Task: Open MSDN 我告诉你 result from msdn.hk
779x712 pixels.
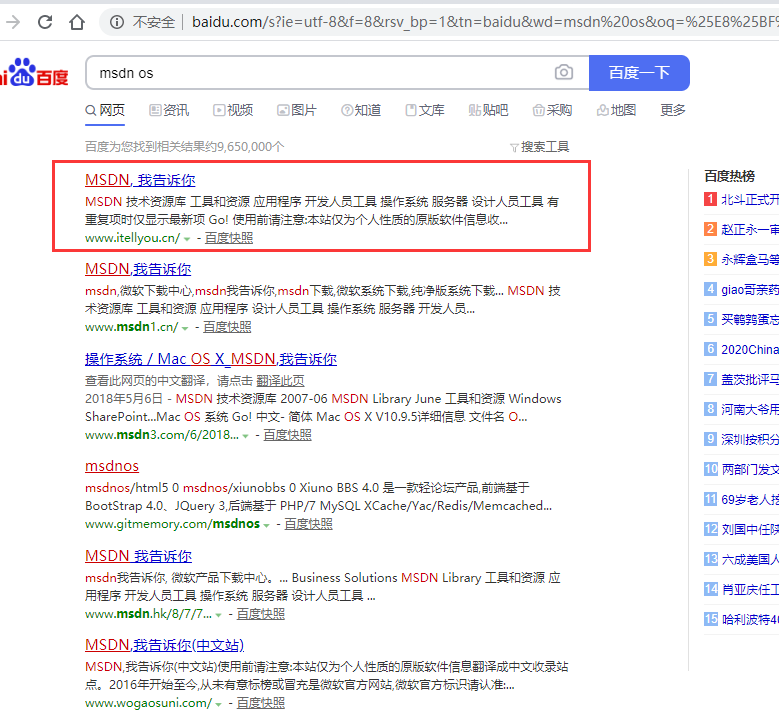Action: pyautogui.click(x=138, y=556)
